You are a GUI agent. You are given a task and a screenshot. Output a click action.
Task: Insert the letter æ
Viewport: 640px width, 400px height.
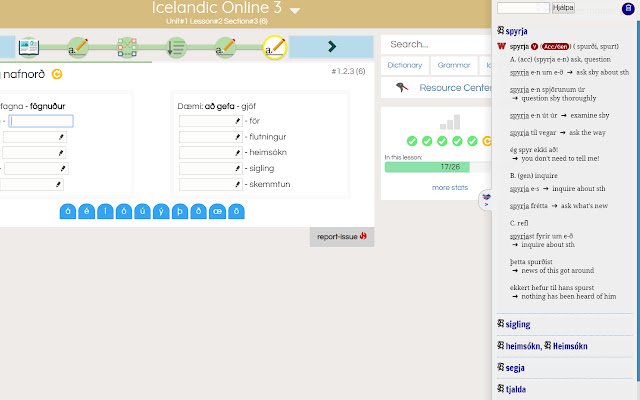[217, 211]
